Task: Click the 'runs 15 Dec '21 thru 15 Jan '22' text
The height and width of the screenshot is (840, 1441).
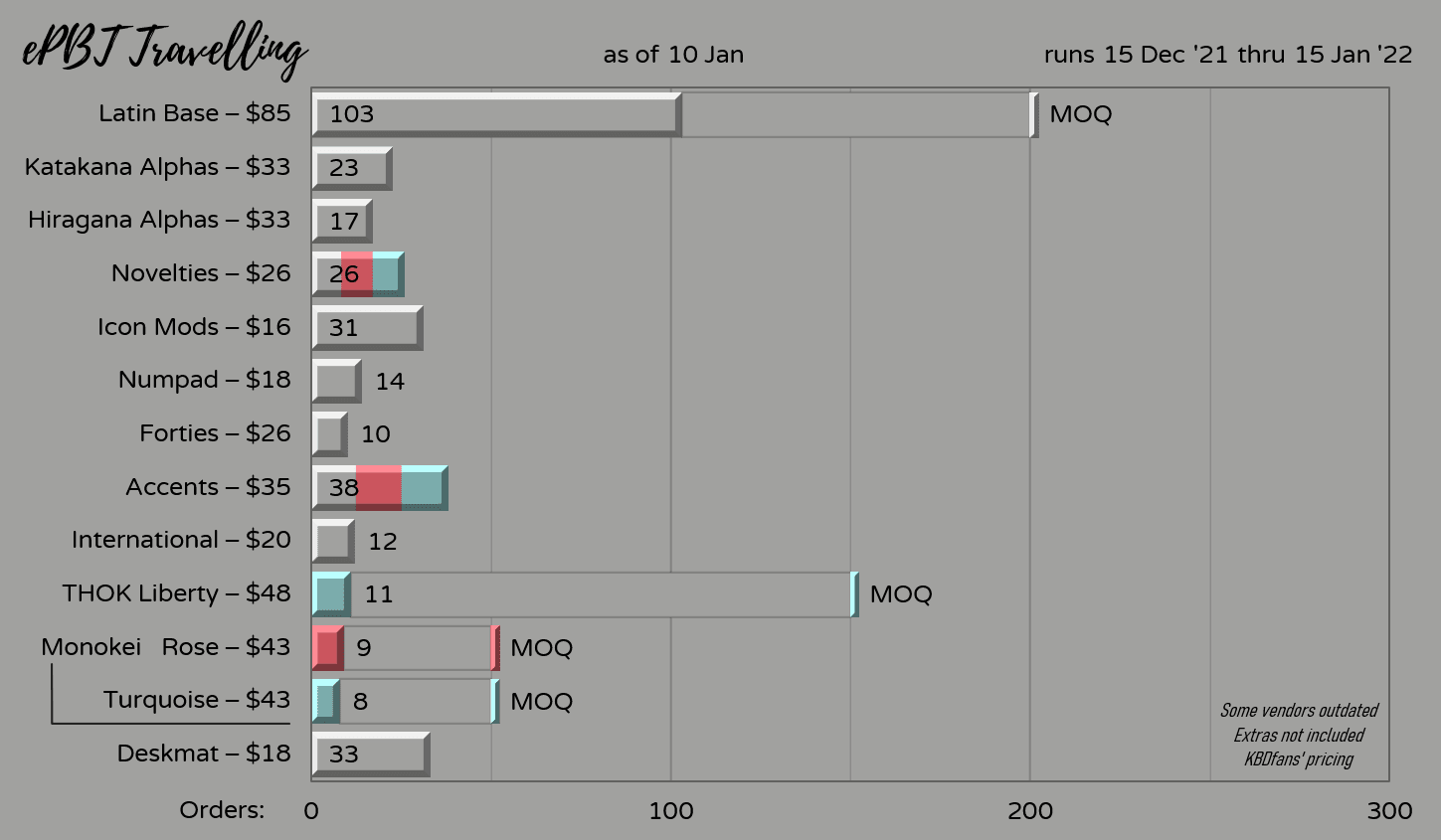Action: pyautogui.click(x=1227, y=55)
